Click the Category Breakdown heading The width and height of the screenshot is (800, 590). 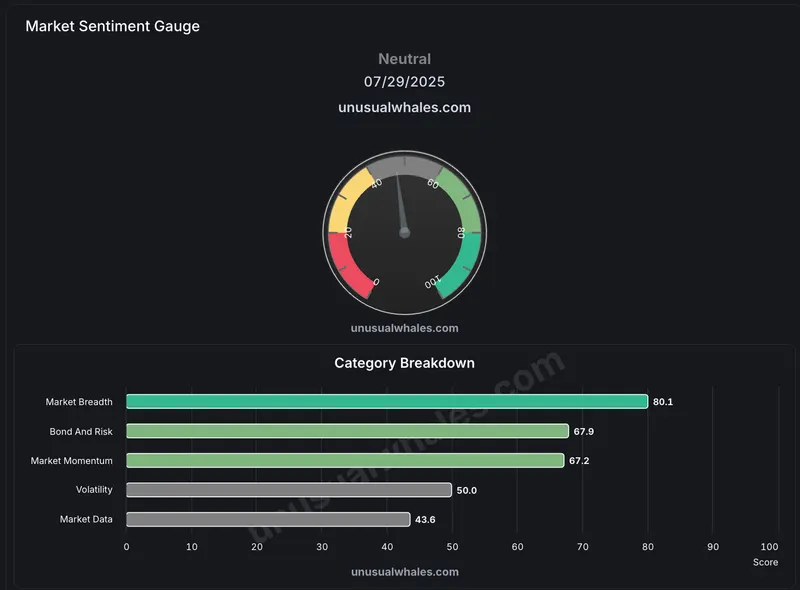pos(405,363)
